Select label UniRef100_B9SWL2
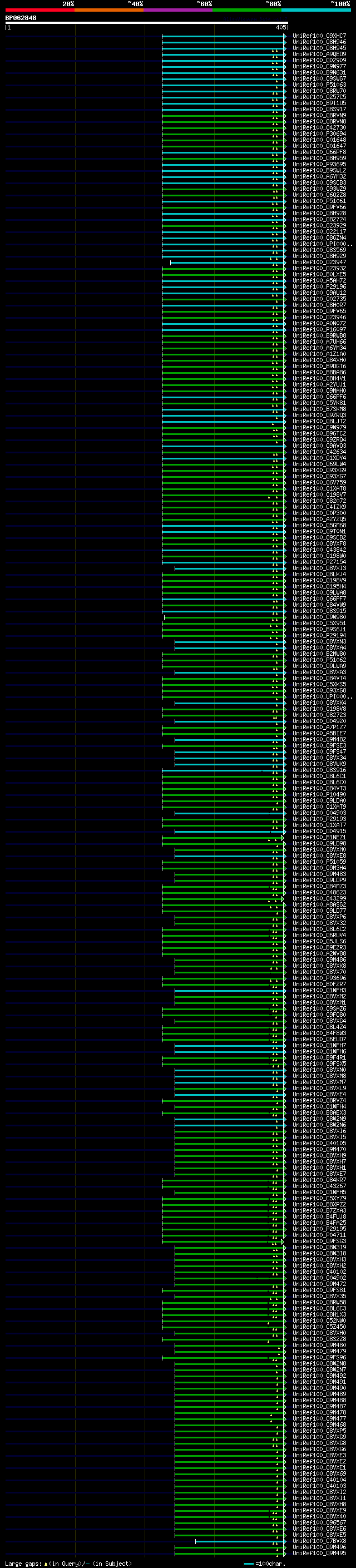Viewport: 356px width, 1568px height. [x=319, y=170]
